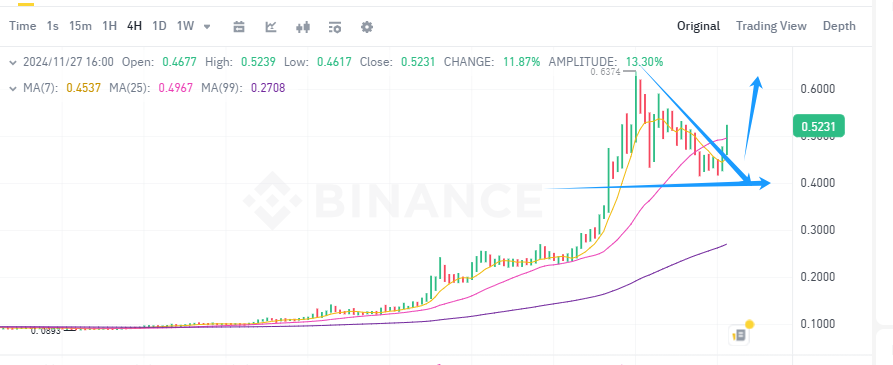The image size is (893, 365).
Task: Click the MA(7) yellow value label
Action: (83, 88)
